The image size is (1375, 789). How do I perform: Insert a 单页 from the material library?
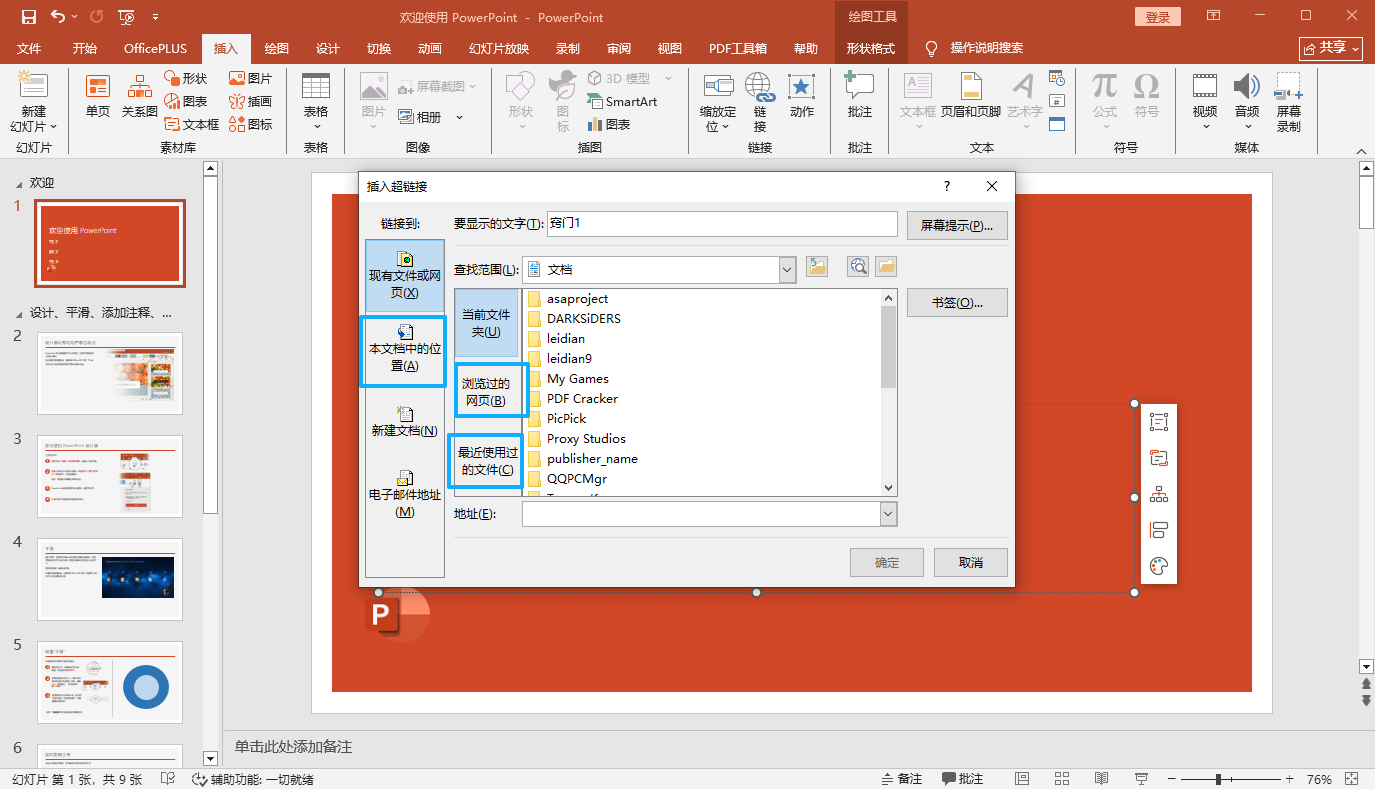click(98, 97)
